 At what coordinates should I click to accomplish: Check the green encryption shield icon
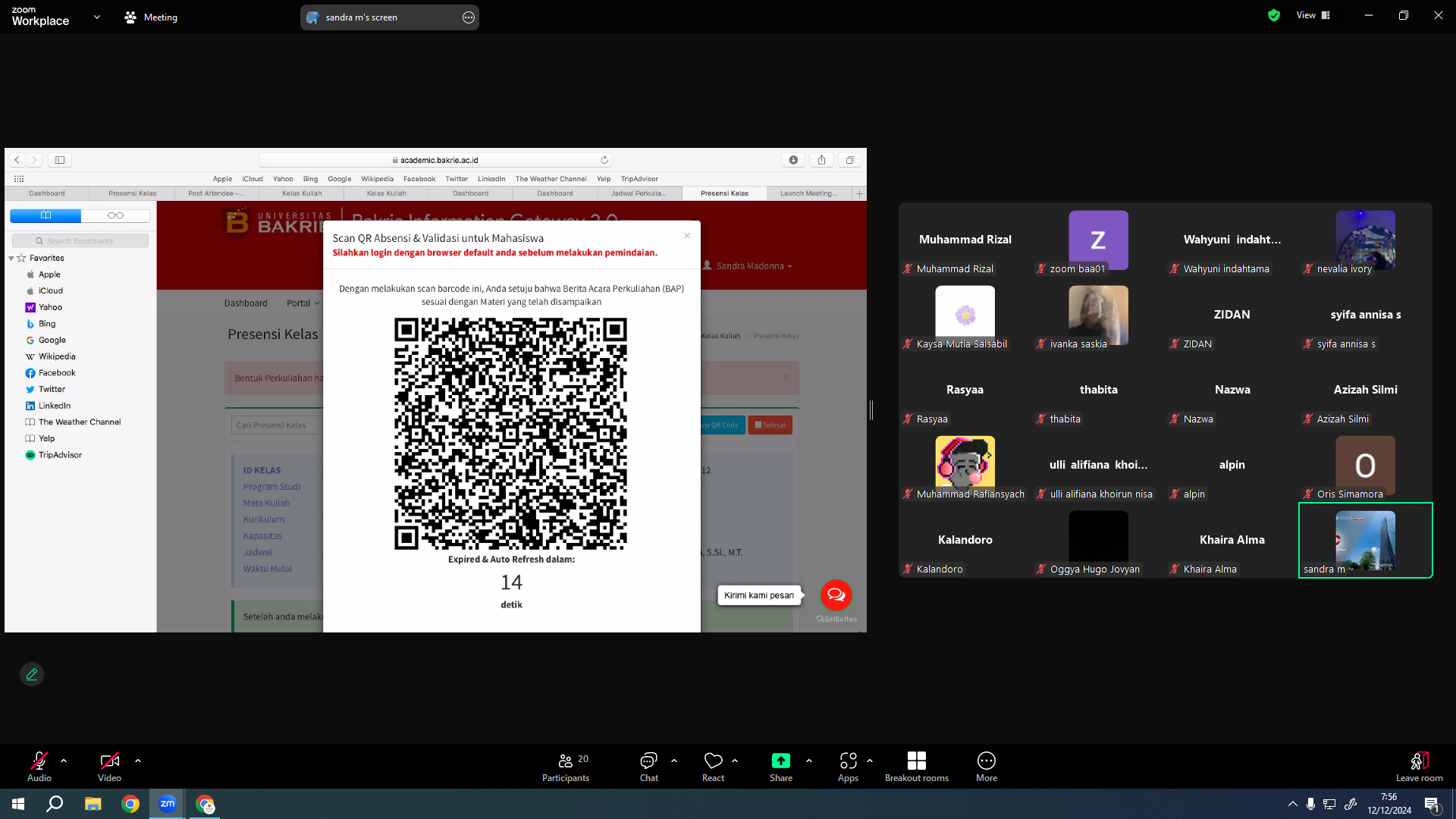[1274, 15]
